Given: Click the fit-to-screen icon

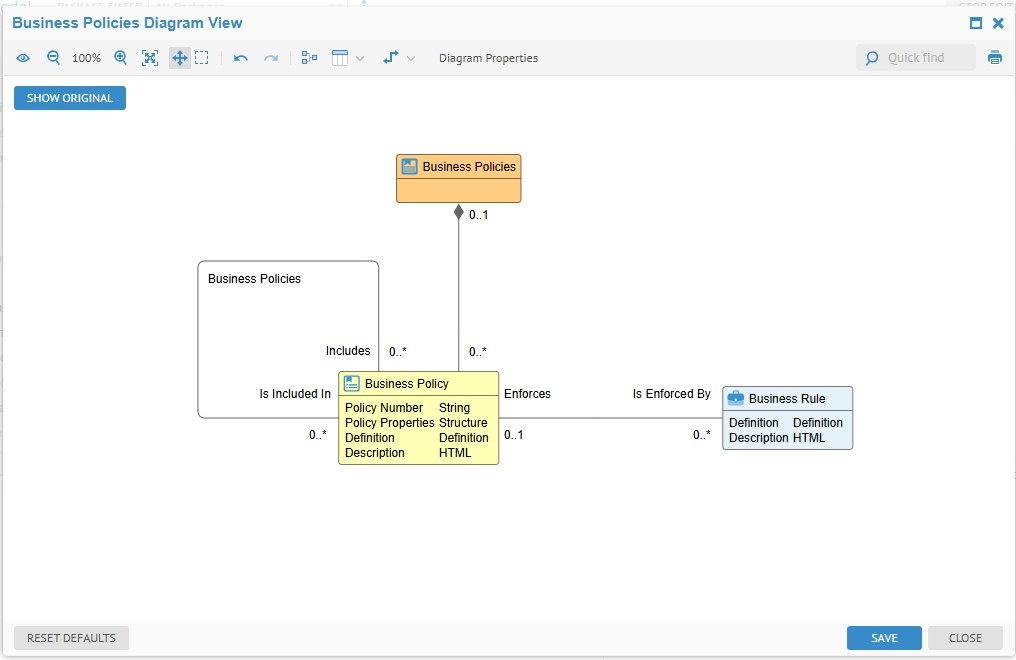Looking at the screenshot, I should [x=150, y=58].
